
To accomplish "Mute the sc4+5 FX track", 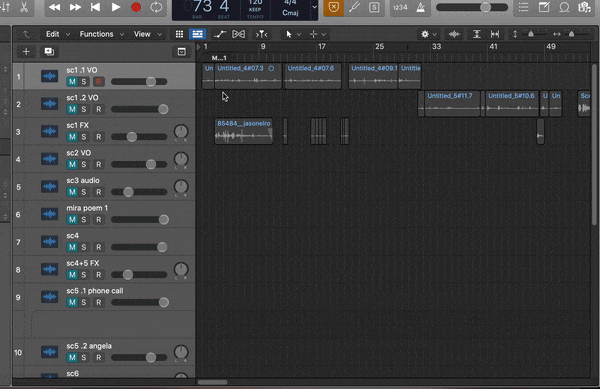I will click(72, 274).
